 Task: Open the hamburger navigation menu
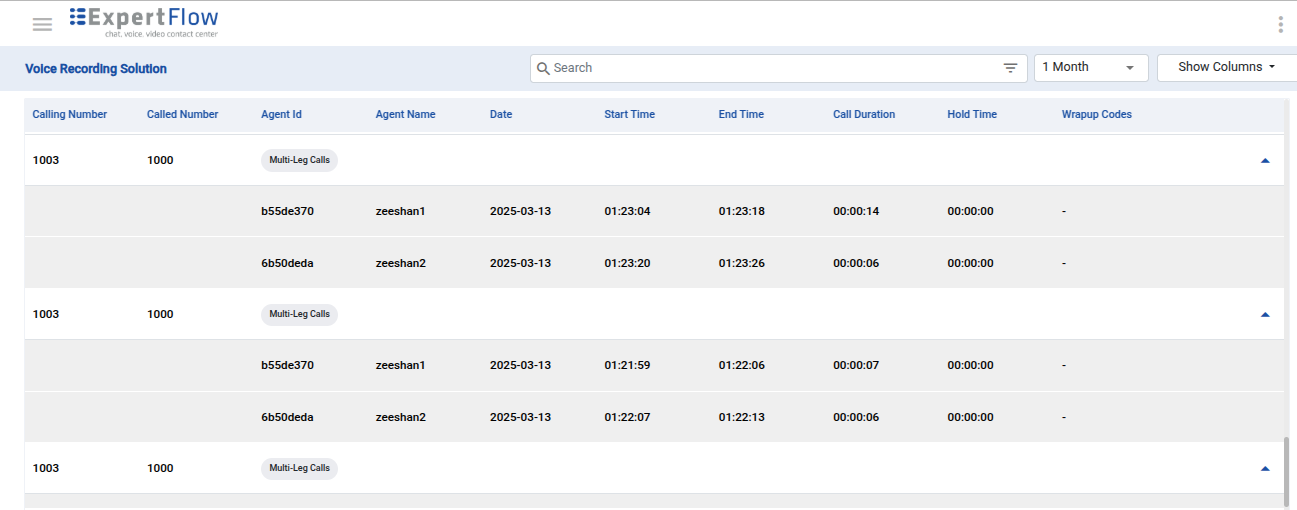point(42,24)
